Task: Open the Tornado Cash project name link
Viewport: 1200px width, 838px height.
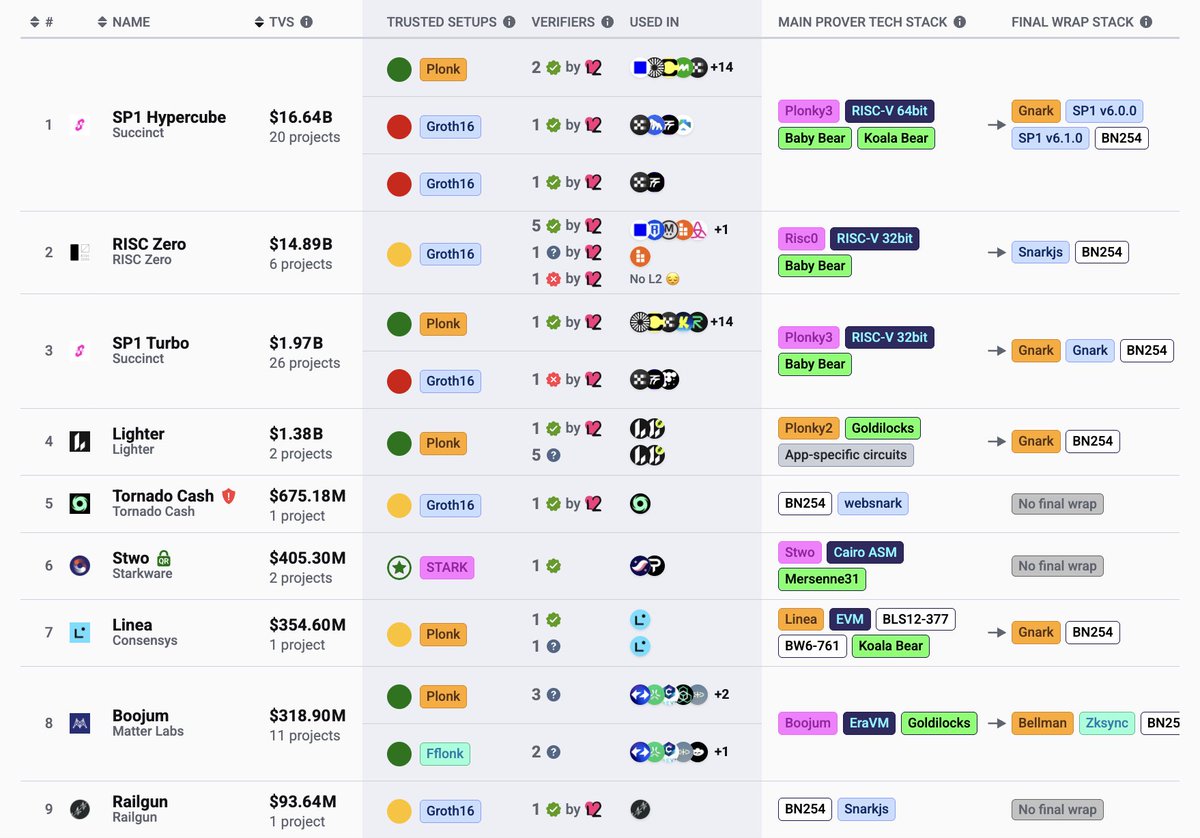Action: [163, 496]
